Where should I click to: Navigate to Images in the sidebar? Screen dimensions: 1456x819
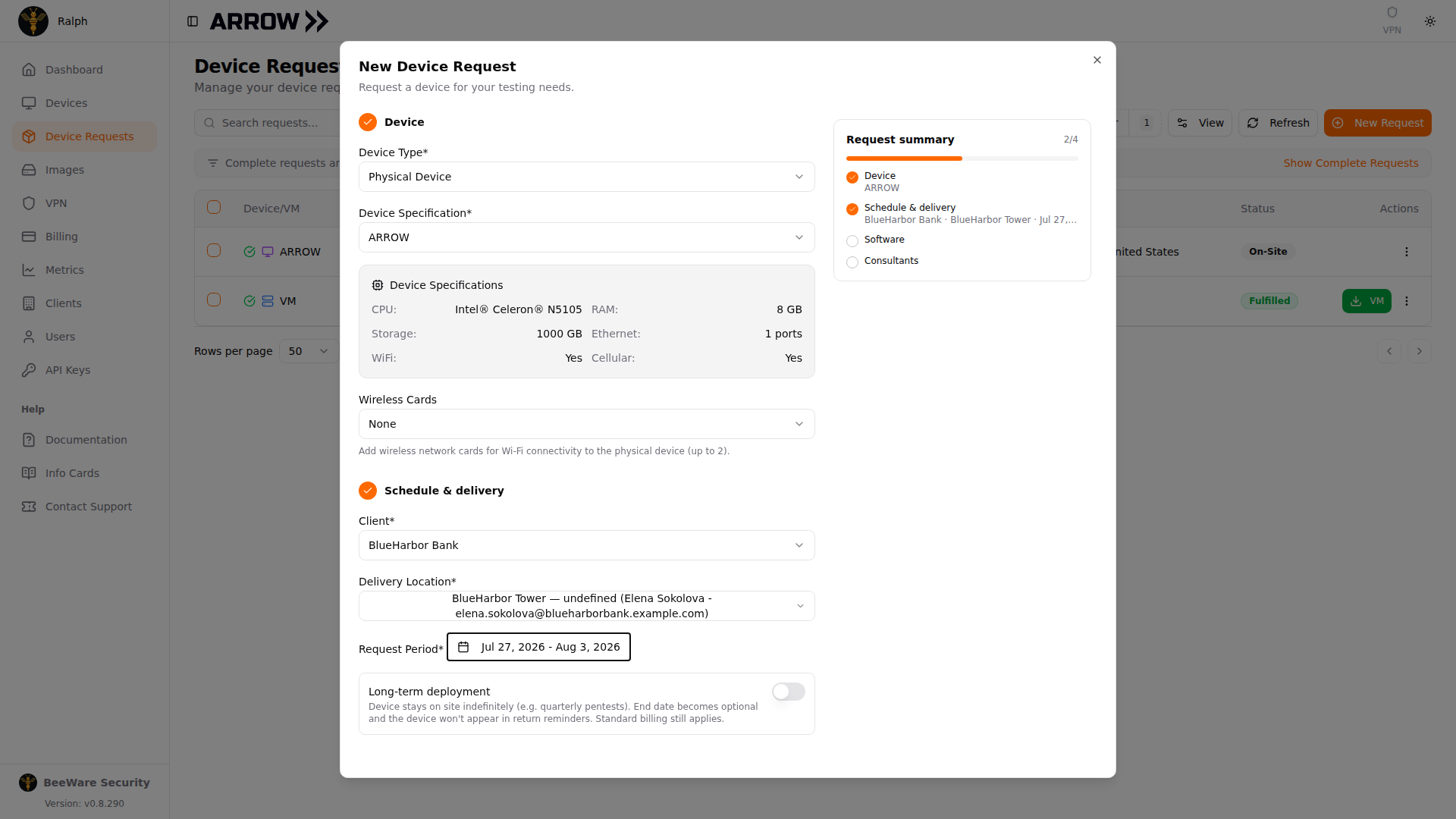[84, 170]
